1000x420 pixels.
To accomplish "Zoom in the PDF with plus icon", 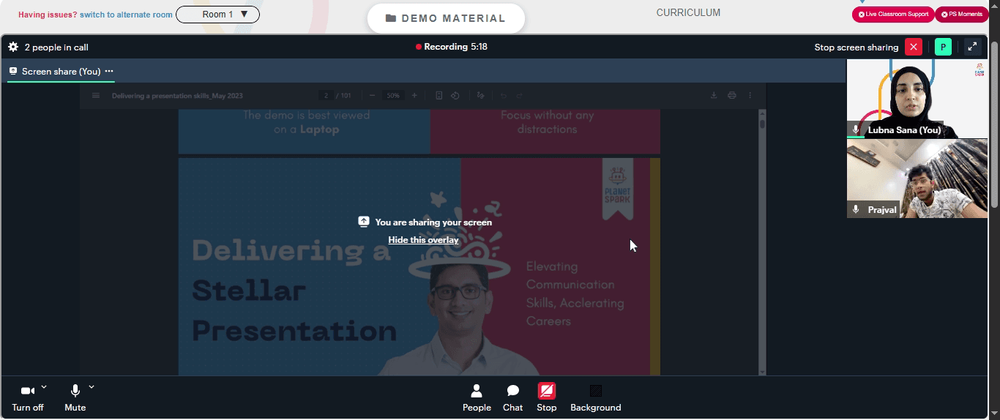I will click(415, 96).
